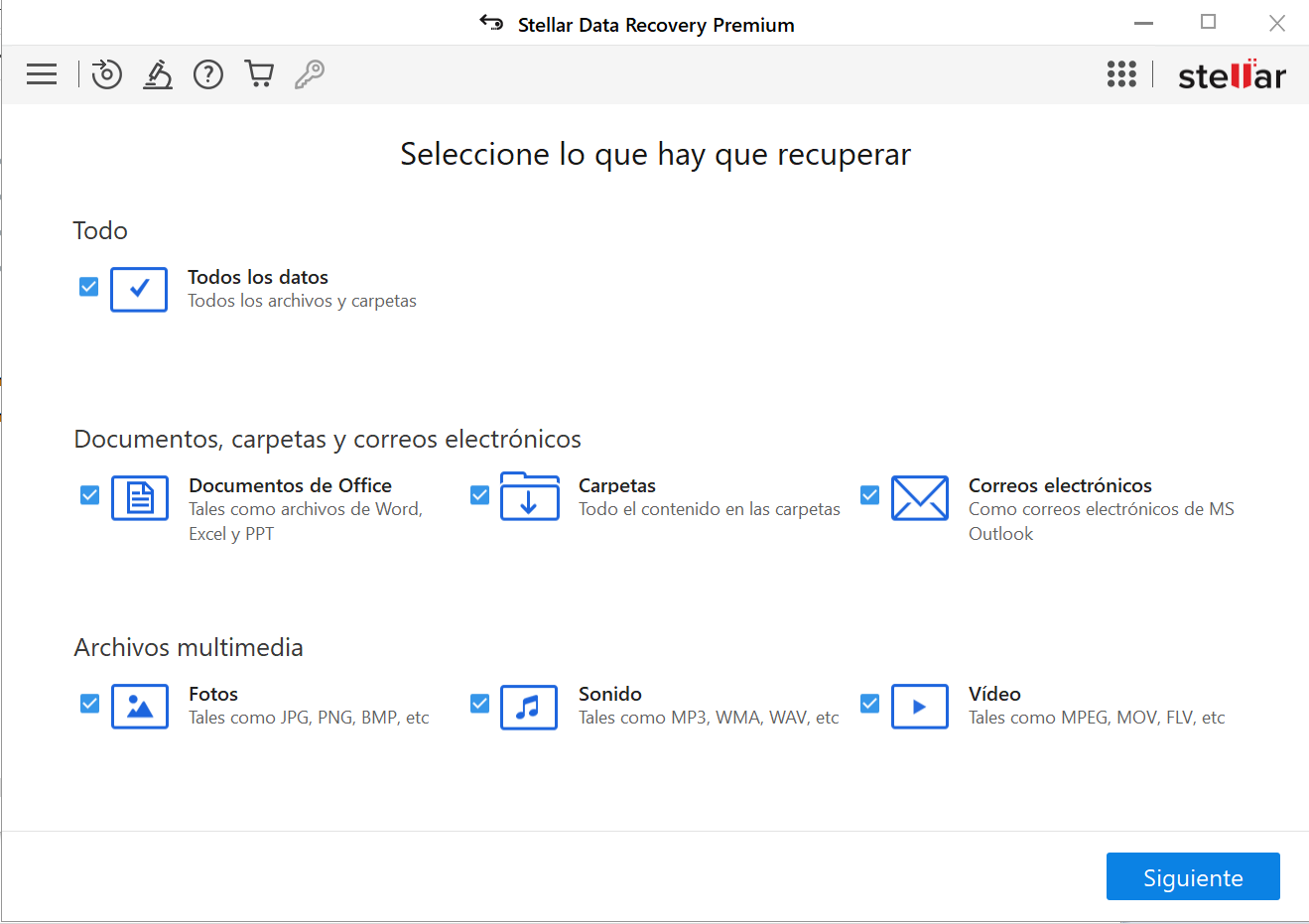Uncheck the Todos los datos checkbox
The image size is (1309, 924).
coord(88,286)
